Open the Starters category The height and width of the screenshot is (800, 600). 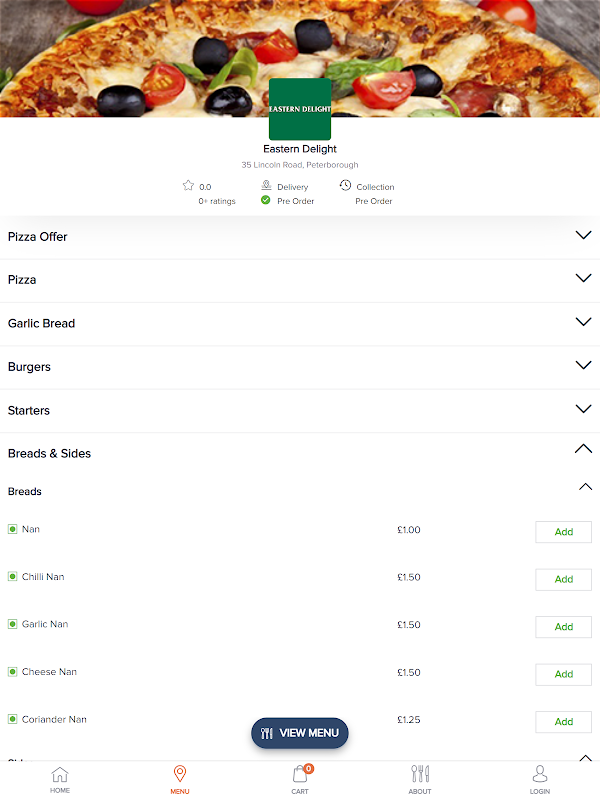point(584,409)
